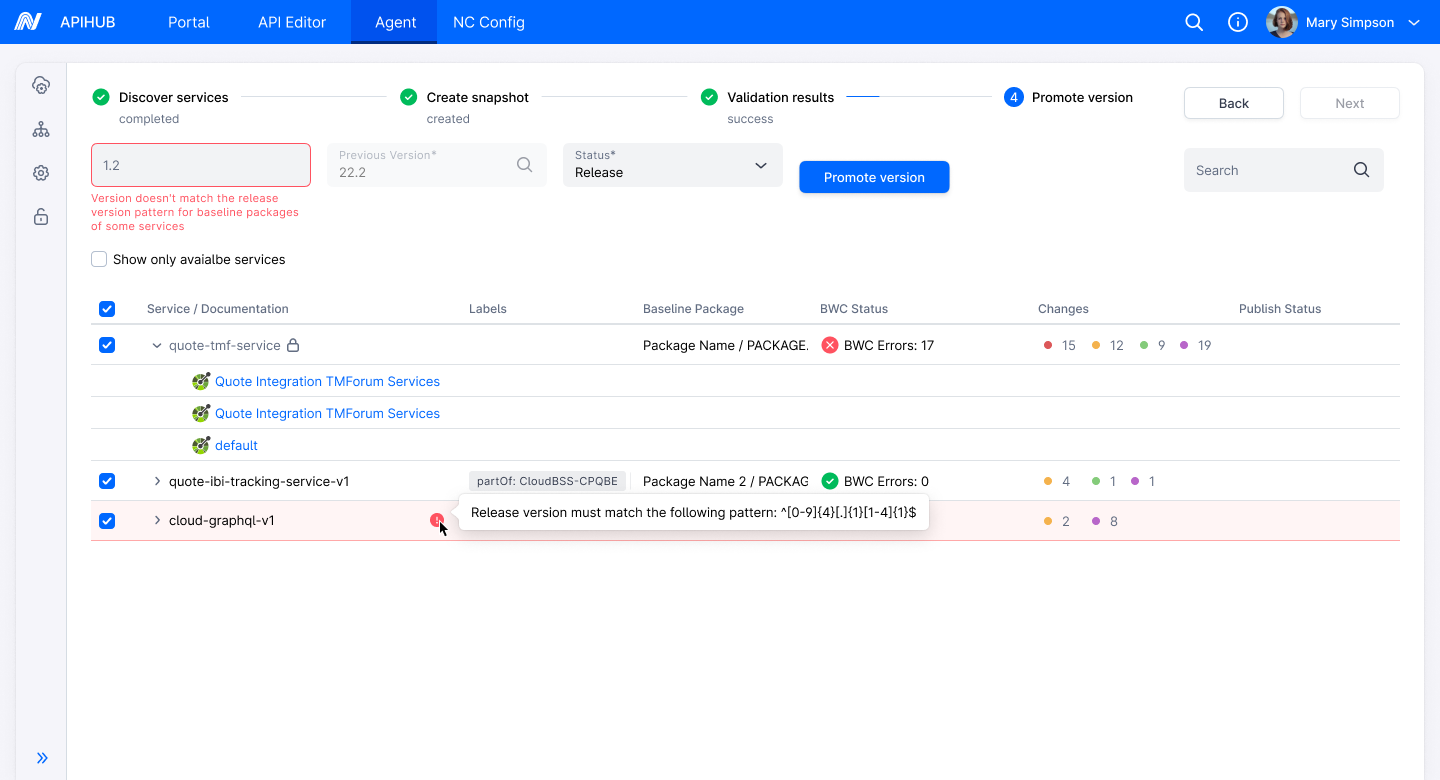Open the cloud settings sidebar icon

(41, 86)
